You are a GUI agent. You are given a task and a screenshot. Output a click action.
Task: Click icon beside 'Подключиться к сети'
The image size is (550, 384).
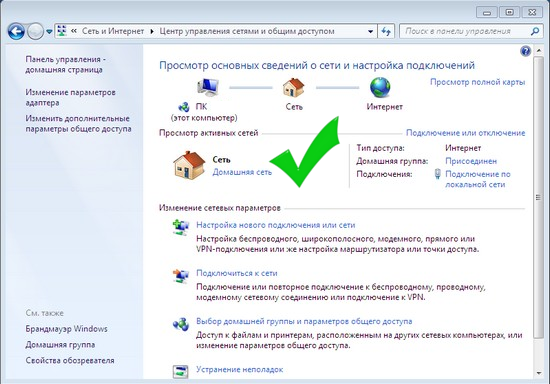[181, 276]
